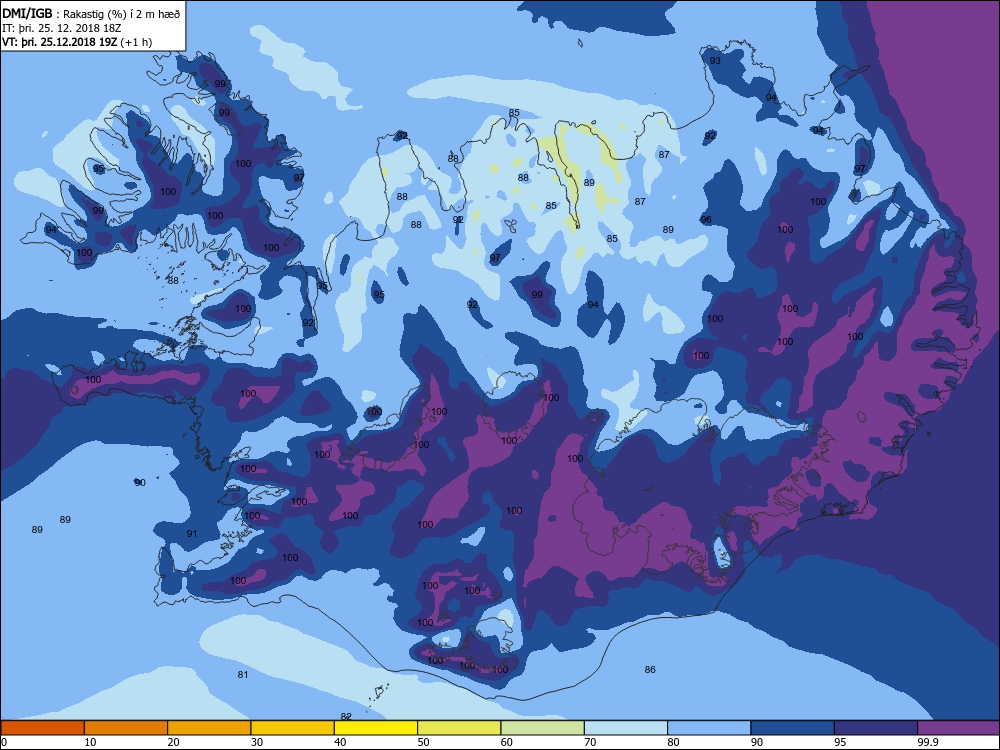Click the '30' legend tick label
Image resolution: width=1000 pixels, height=750 pixels.
click(257, 742)
